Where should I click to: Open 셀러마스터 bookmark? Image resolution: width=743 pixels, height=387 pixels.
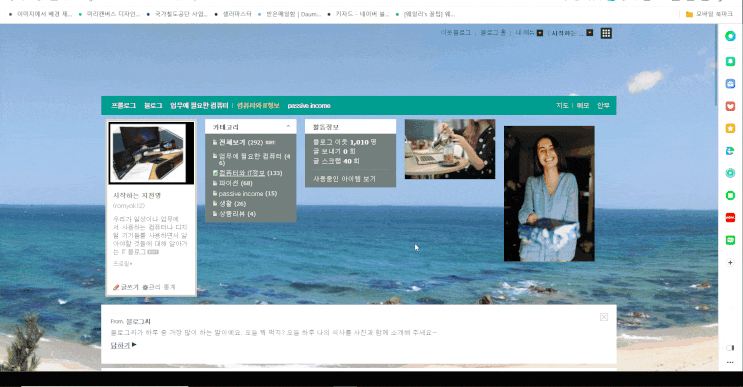[233, 14]
